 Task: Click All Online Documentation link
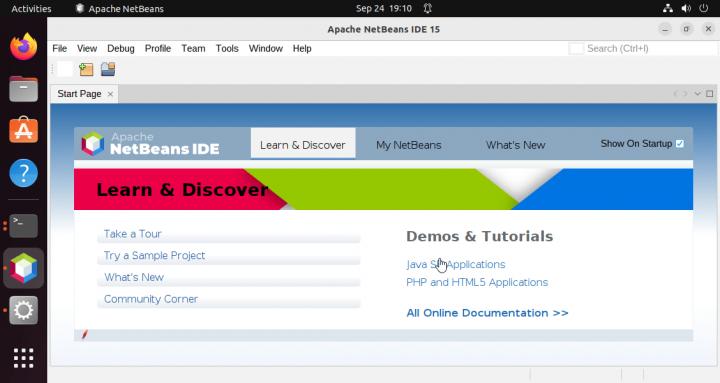[487, 313]
